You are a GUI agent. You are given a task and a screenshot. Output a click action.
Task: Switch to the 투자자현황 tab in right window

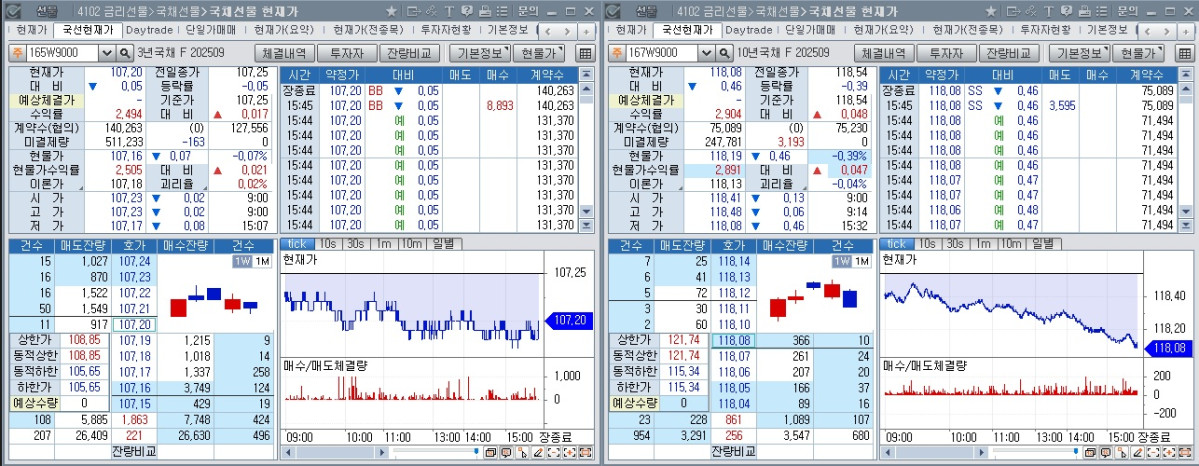1045,30
